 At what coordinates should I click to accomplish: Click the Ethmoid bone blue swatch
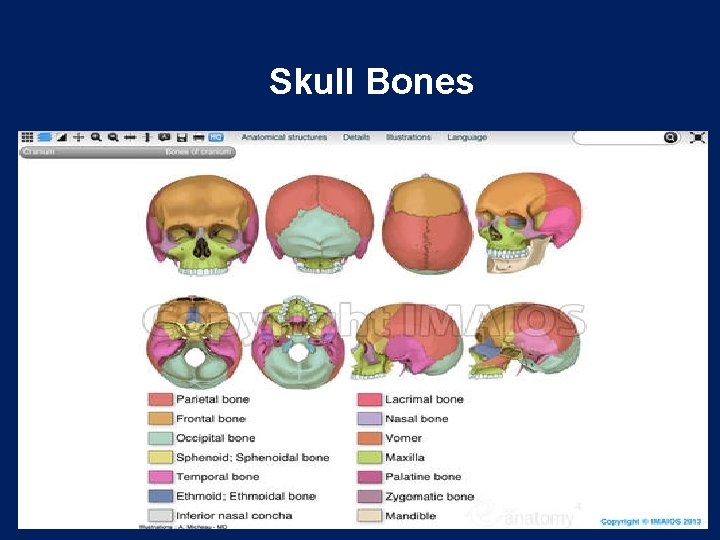tap(160, 496)
